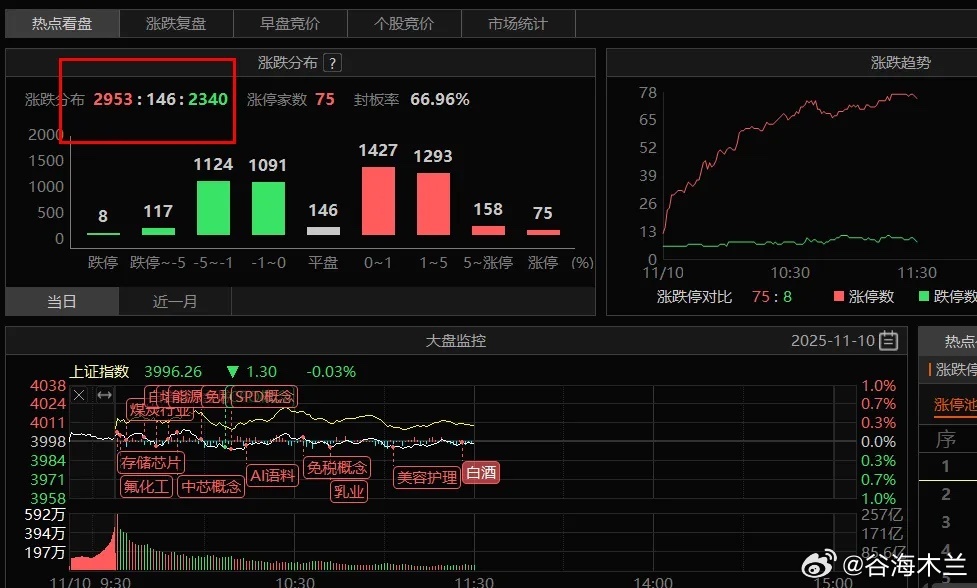Viewport: 977px width, 588px height.
Task: Toggle the 跌停数 series via green legend marker
Action: click(926, 295)
